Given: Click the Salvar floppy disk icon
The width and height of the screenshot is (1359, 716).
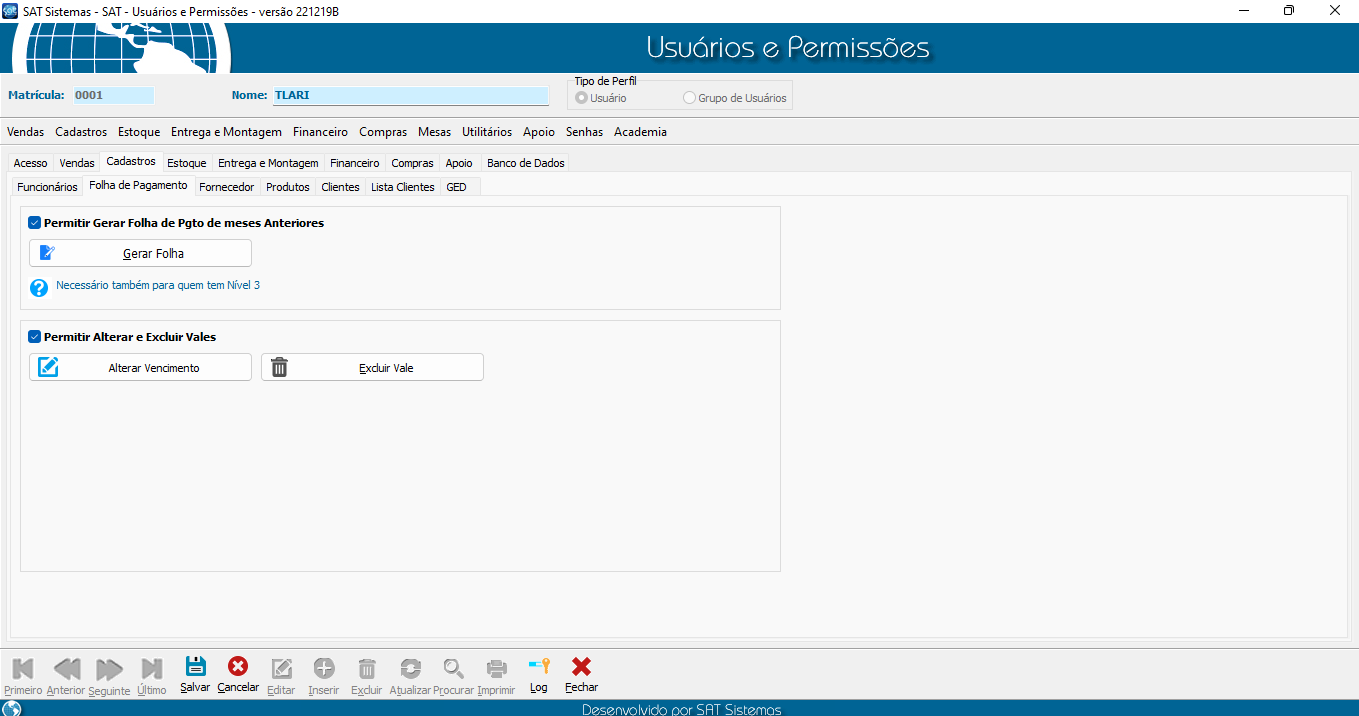Looking at the screenshot, I should pyautogui.click(x=196, y=667).
